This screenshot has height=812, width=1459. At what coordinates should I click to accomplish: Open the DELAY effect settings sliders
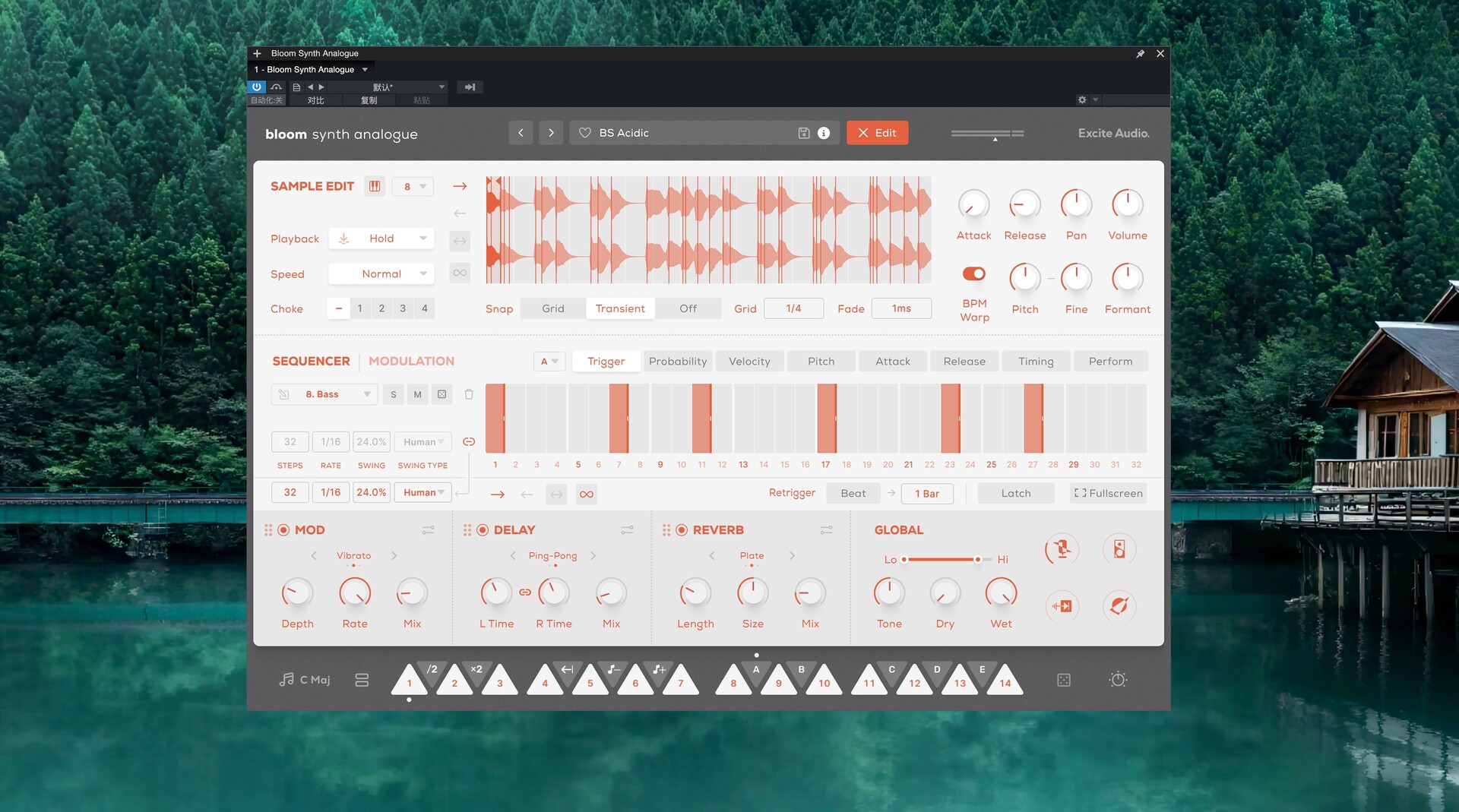pos(628,530)
